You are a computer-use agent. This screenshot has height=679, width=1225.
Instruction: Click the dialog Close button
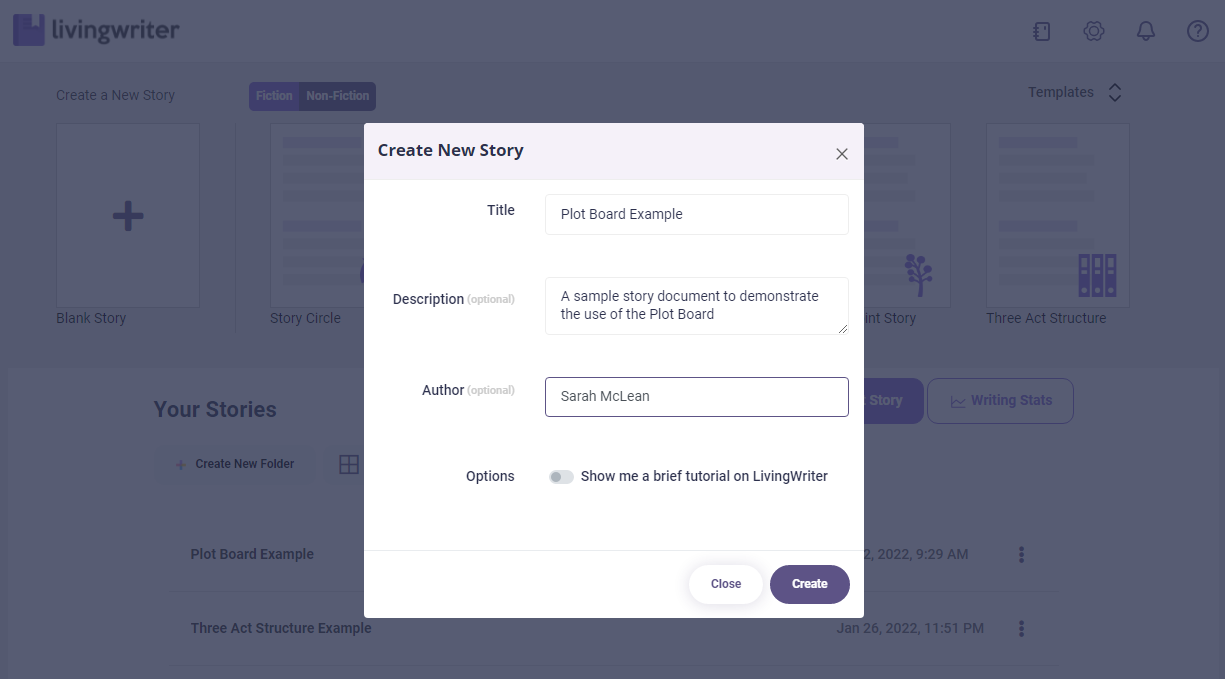click(x=726, y=584)
